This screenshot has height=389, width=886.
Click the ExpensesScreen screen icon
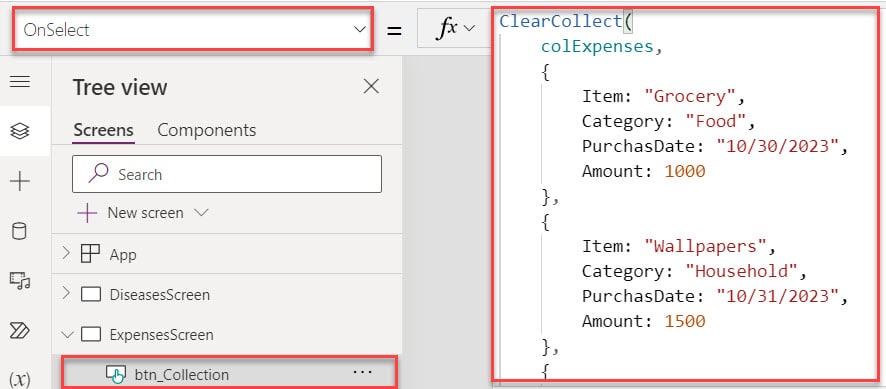click(x=91, y=335)
